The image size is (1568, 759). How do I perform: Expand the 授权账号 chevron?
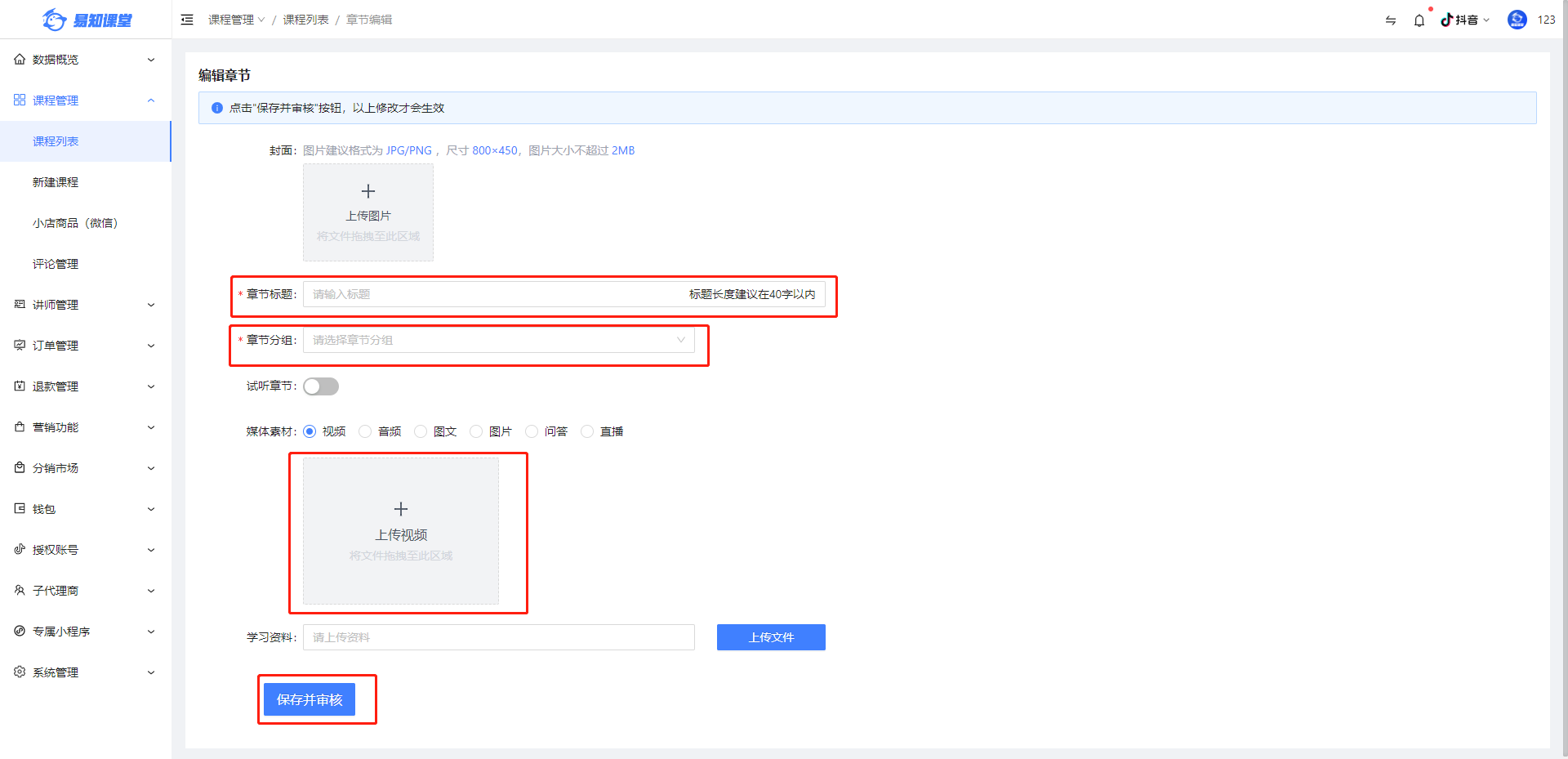151,550
